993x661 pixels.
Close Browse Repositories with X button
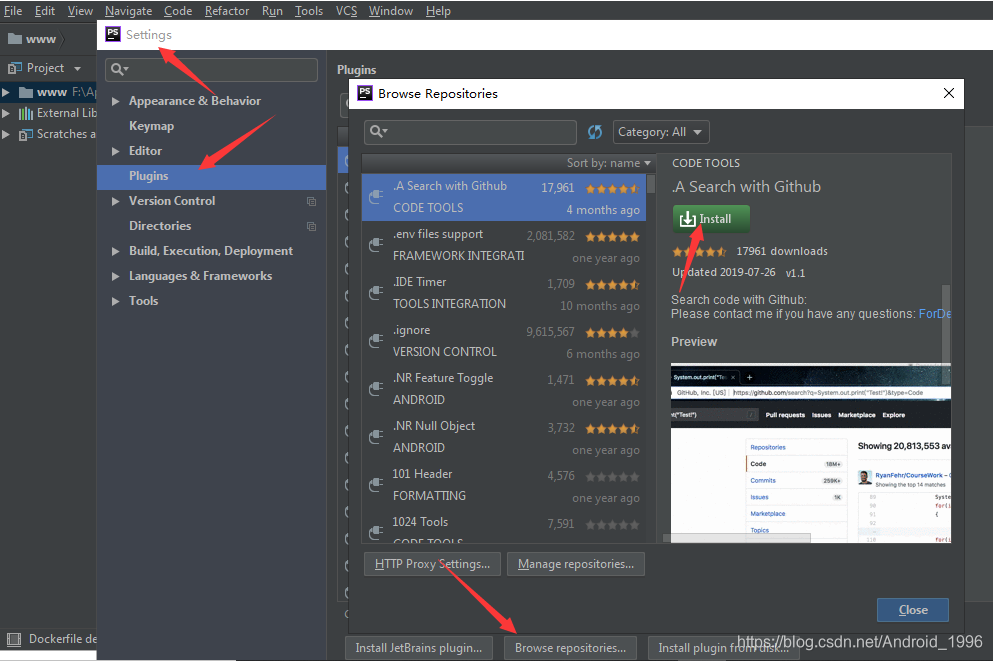pyautogui.click(x=949, y=93)
